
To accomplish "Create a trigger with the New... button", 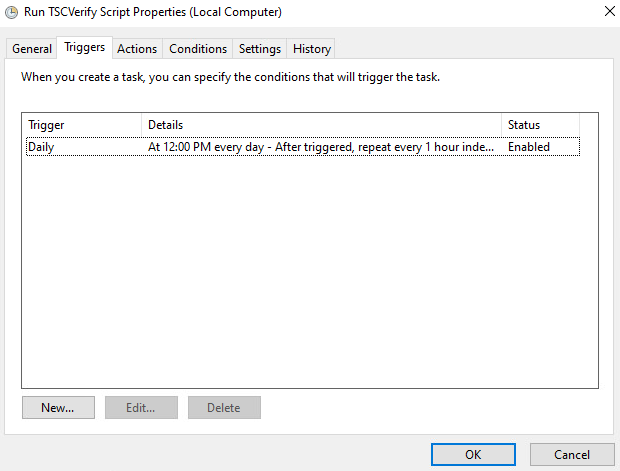I will (58, 407).
